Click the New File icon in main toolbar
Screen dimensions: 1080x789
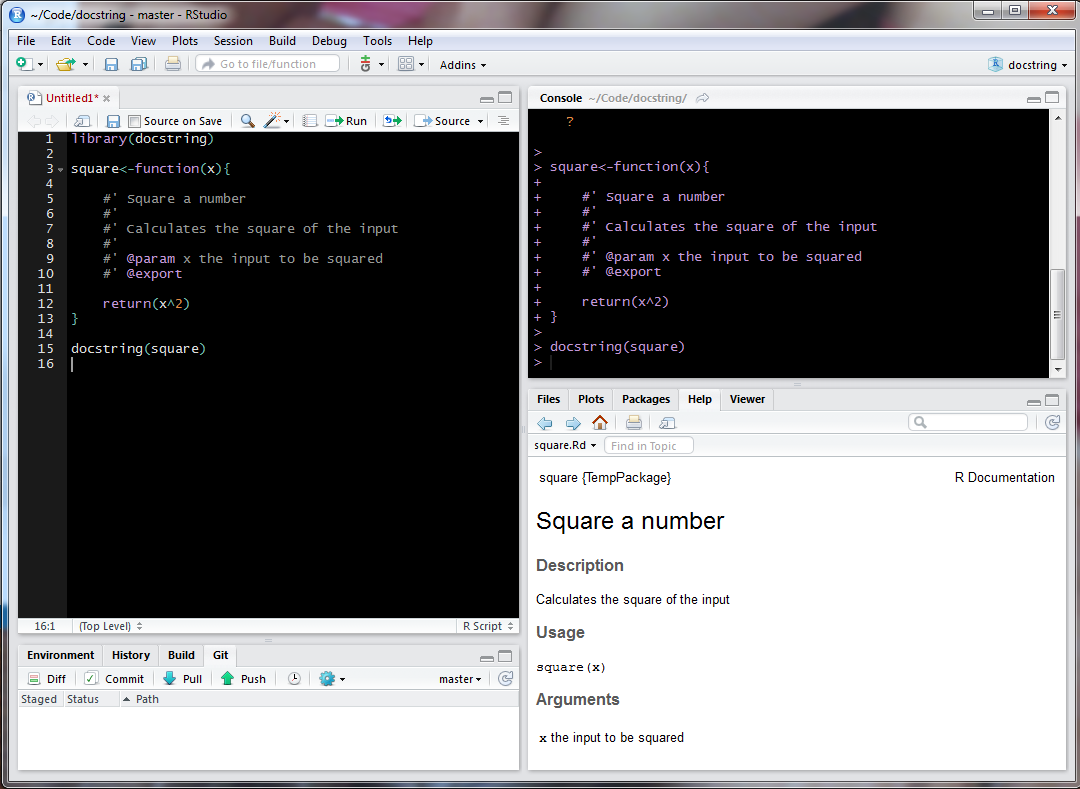[x=24, y=64]
